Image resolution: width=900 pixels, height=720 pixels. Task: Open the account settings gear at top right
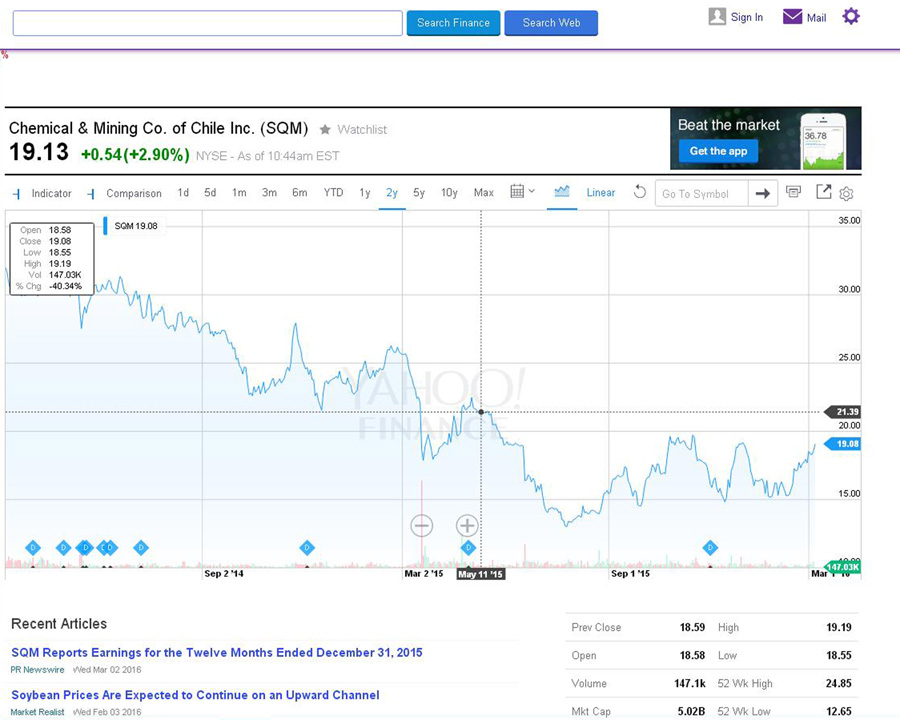pos(851,16)
